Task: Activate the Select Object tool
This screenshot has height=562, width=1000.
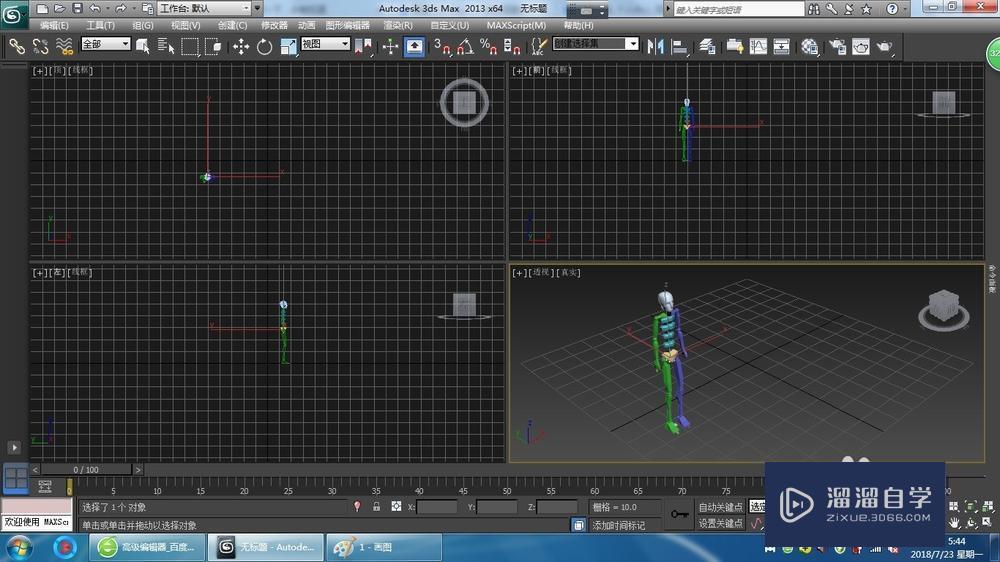Action: (142, 46)
